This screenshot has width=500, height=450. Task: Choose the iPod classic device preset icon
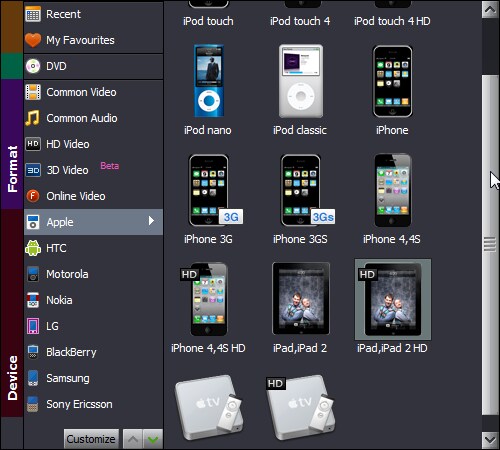(301, 81)
